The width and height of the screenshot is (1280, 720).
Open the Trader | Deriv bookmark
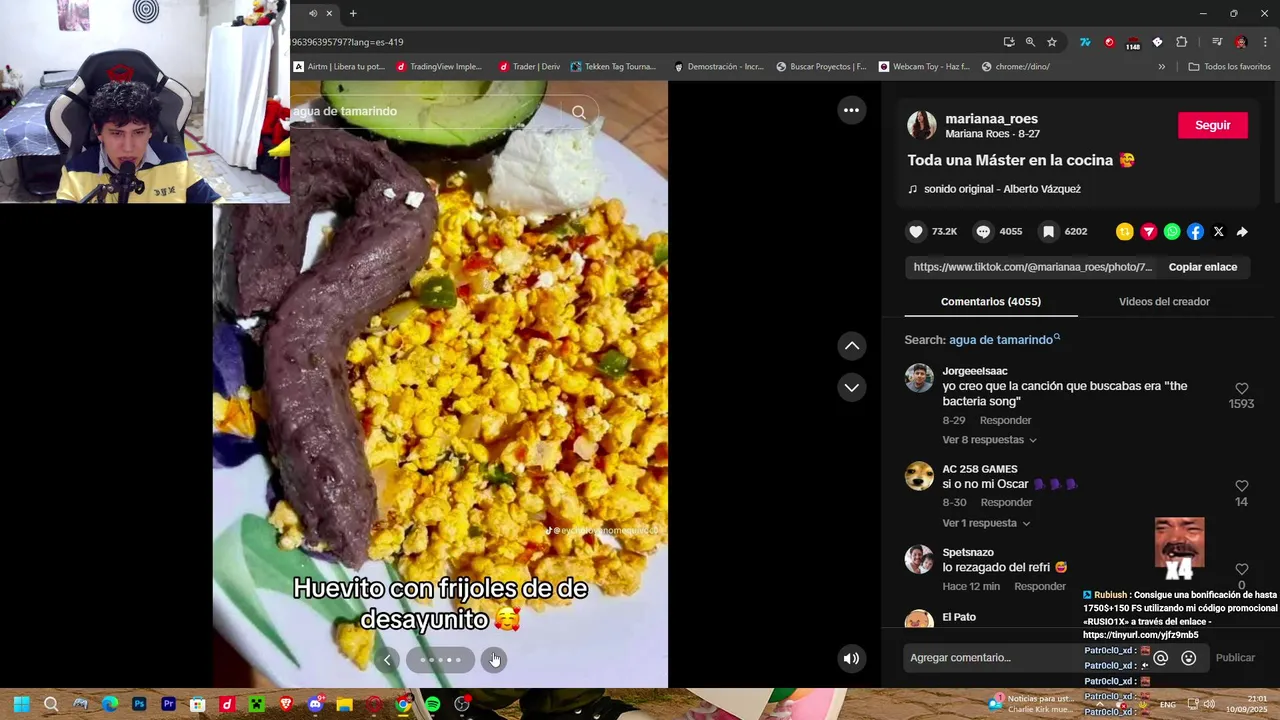coord(530,67)
